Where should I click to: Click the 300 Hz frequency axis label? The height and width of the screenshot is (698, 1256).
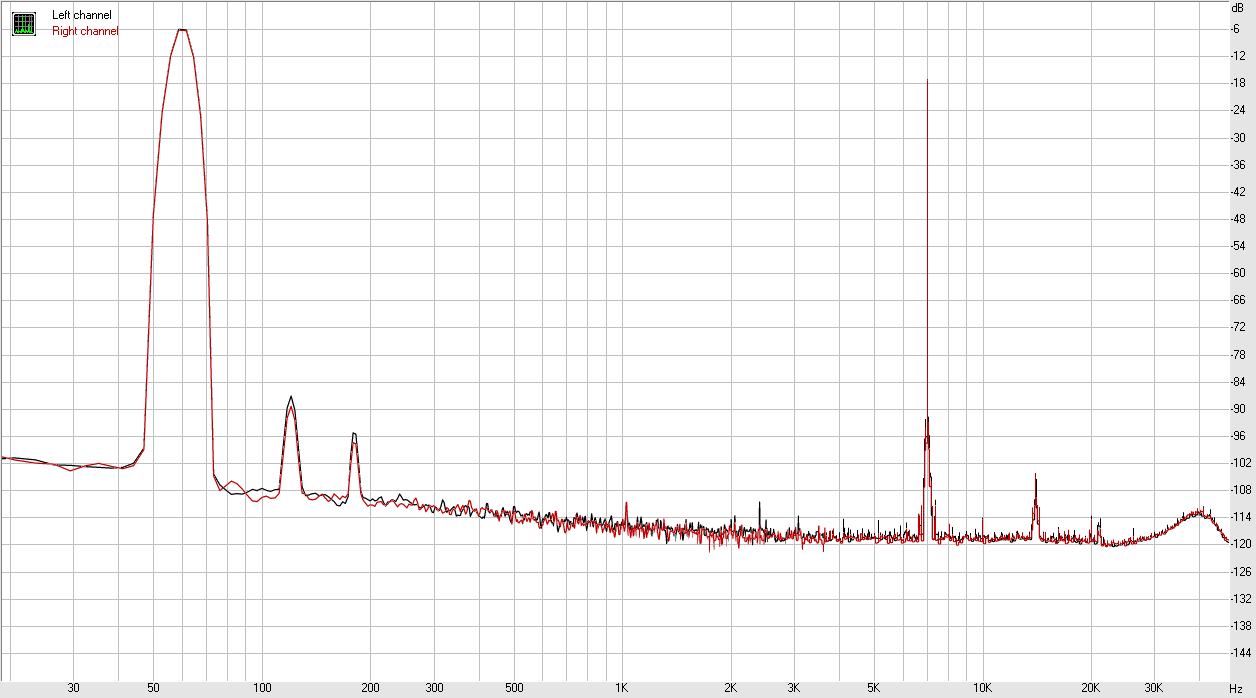click(434, 688)
